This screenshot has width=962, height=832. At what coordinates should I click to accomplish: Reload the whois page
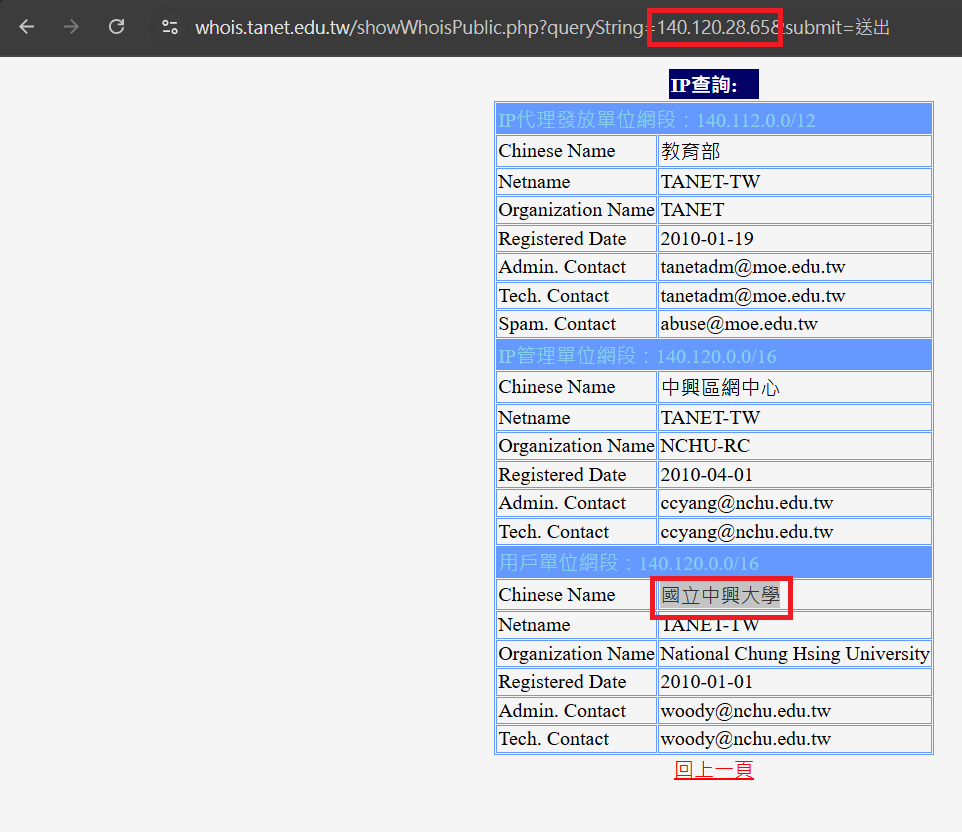(117, 27)
